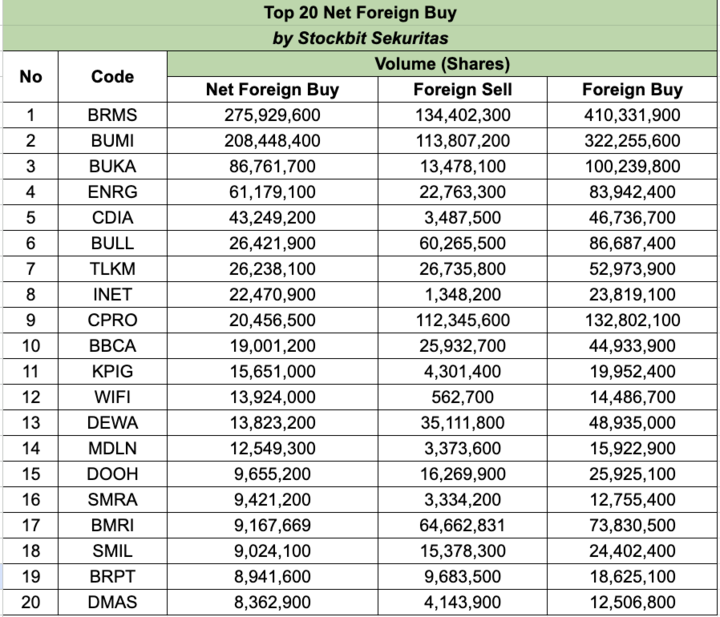Click the value 275,929,600
This screenshot has width=720, height=617.
coord(272,115)
